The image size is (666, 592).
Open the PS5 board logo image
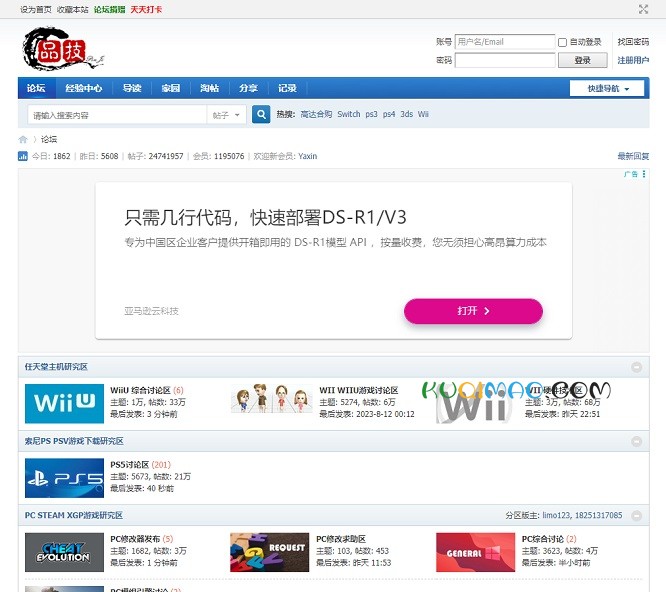64,478
